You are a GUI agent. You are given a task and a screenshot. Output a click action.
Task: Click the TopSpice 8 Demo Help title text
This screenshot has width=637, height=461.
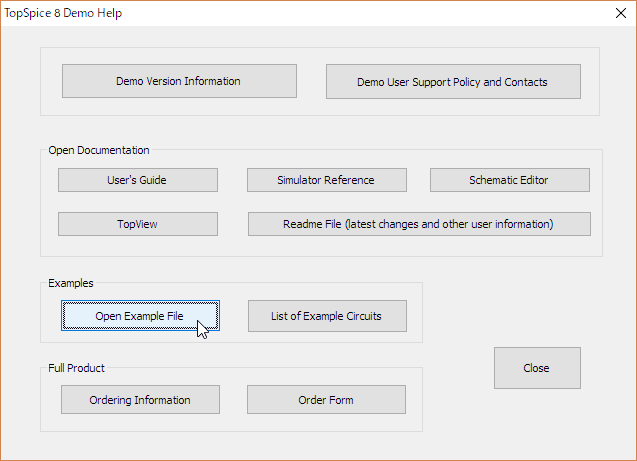point(63,13)
